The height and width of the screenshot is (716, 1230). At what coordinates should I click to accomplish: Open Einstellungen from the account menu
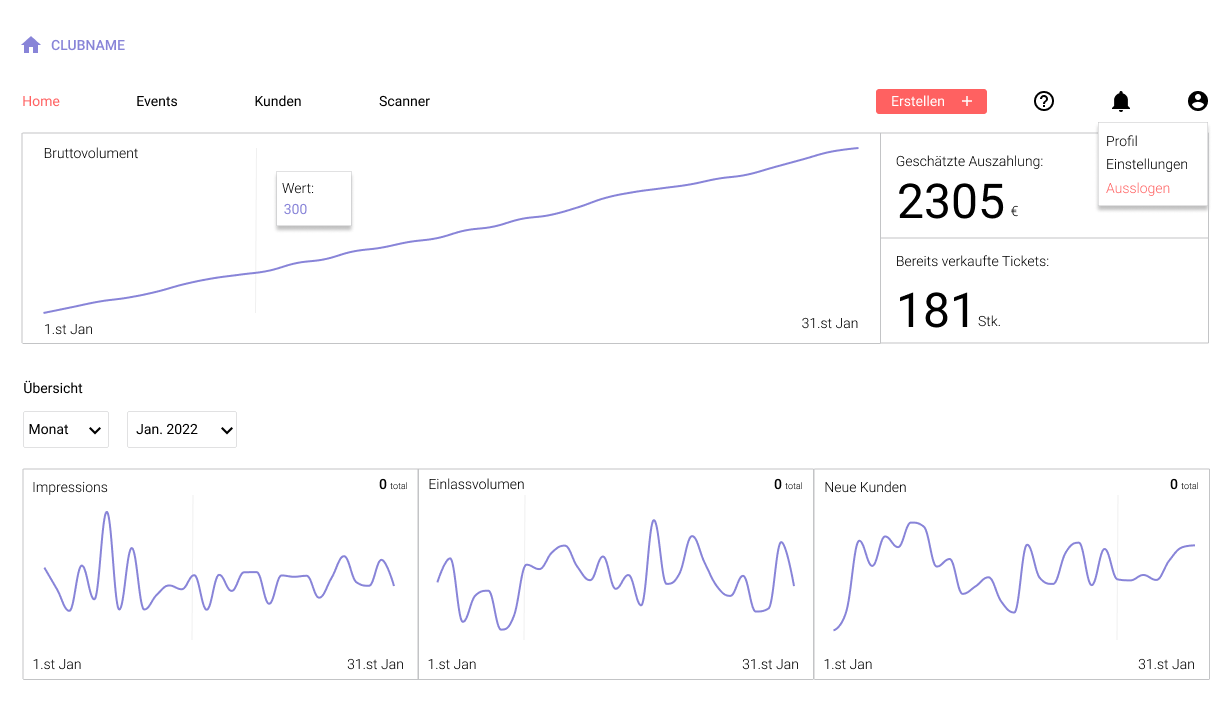point(1147,164)
